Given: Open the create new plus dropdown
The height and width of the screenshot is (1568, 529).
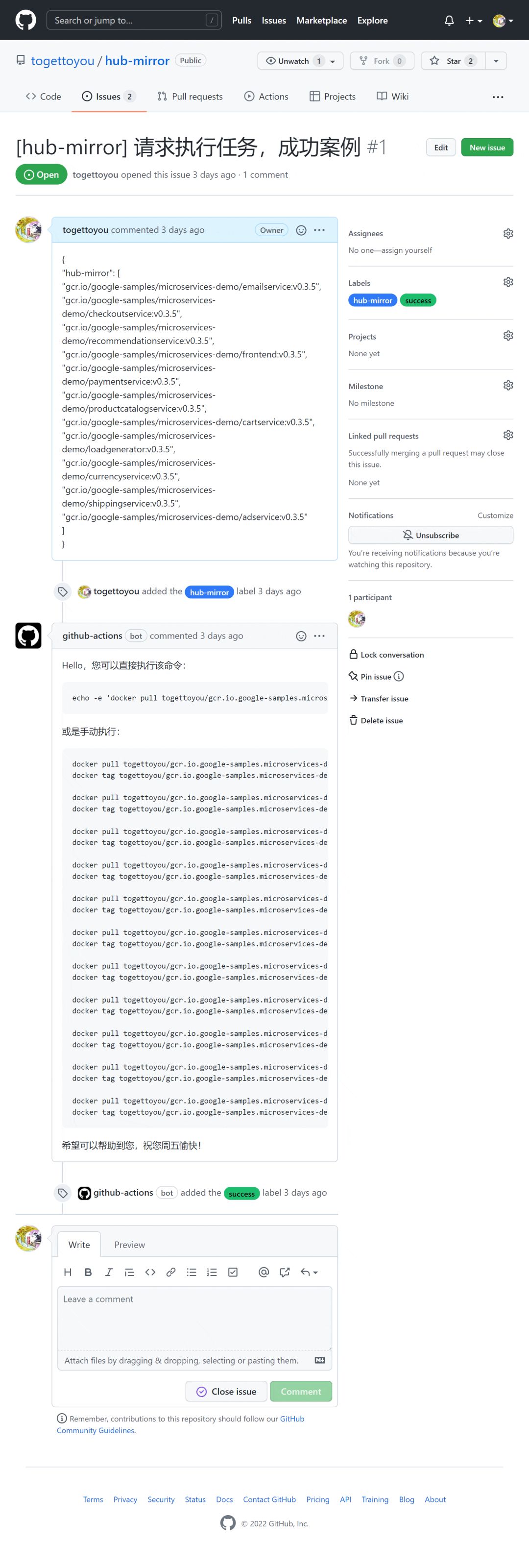Looking at the screenshot, I should point(474,21).
